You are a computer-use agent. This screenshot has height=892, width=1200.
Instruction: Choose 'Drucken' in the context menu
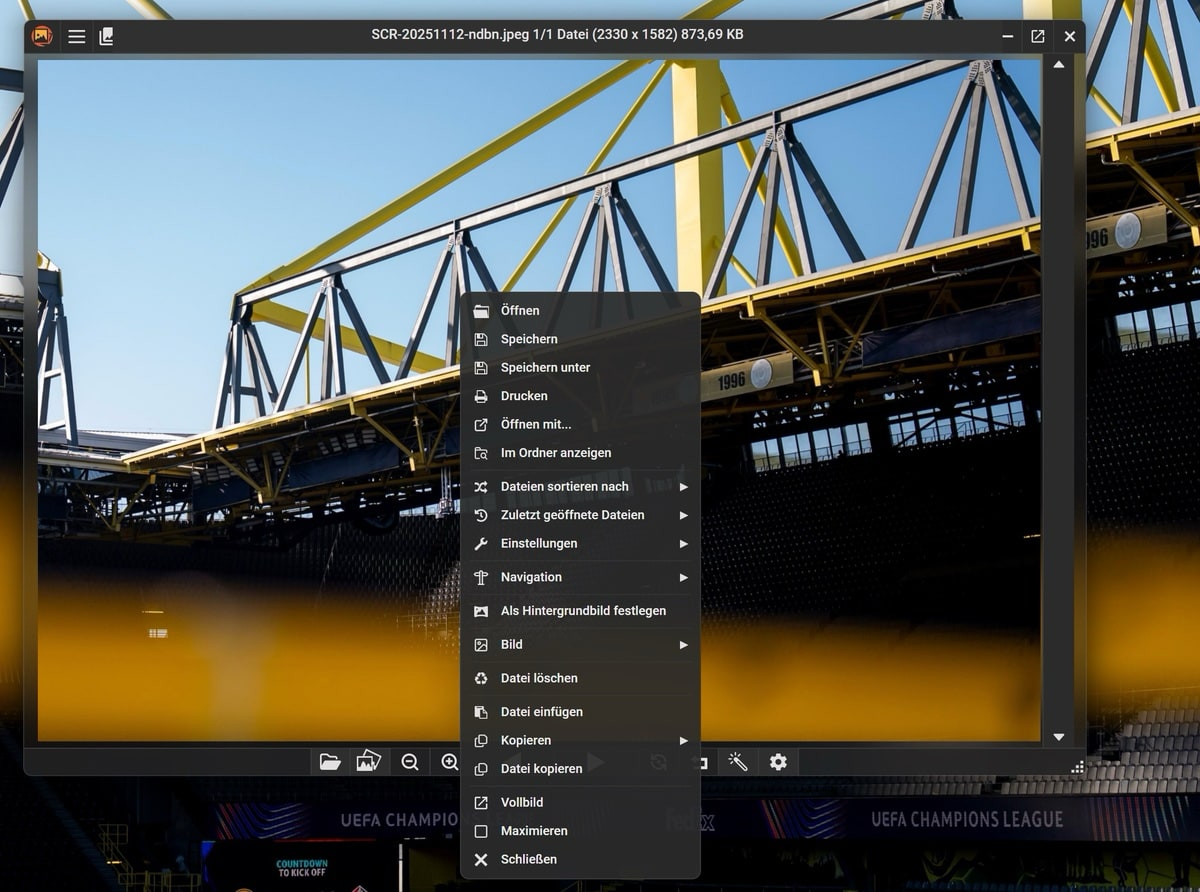pos(524,396)
